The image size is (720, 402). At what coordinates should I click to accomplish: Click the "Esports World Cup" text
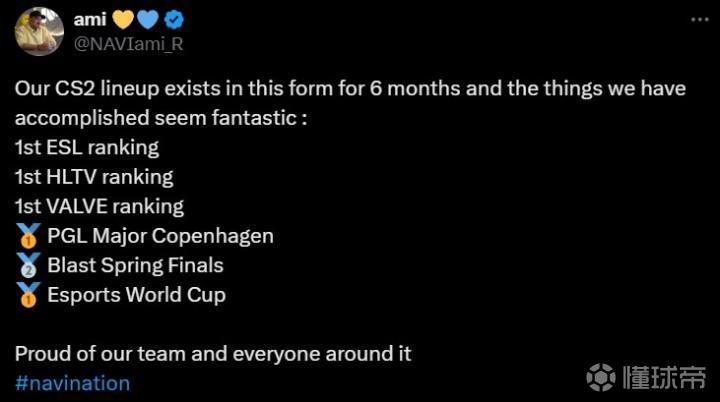[x=136, y=295]
